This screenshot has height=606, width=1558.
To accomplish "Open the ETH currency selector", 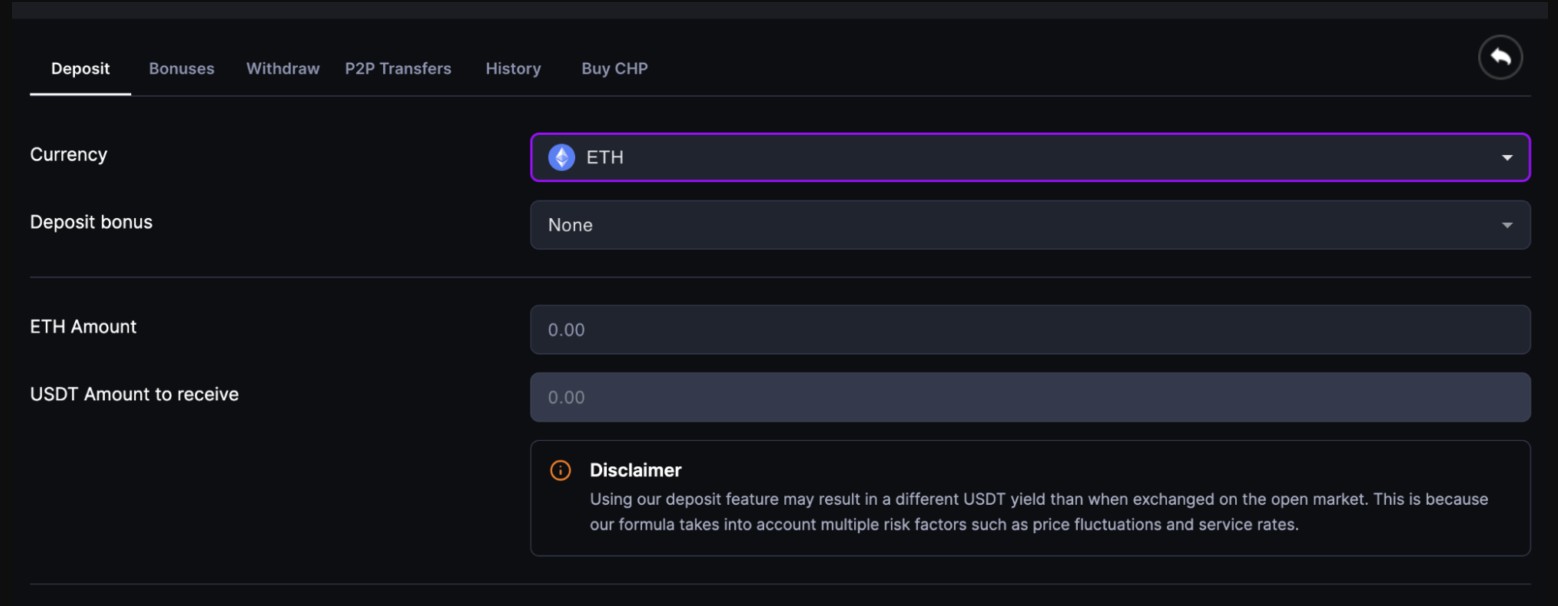I will click(x=1029, y=157).
